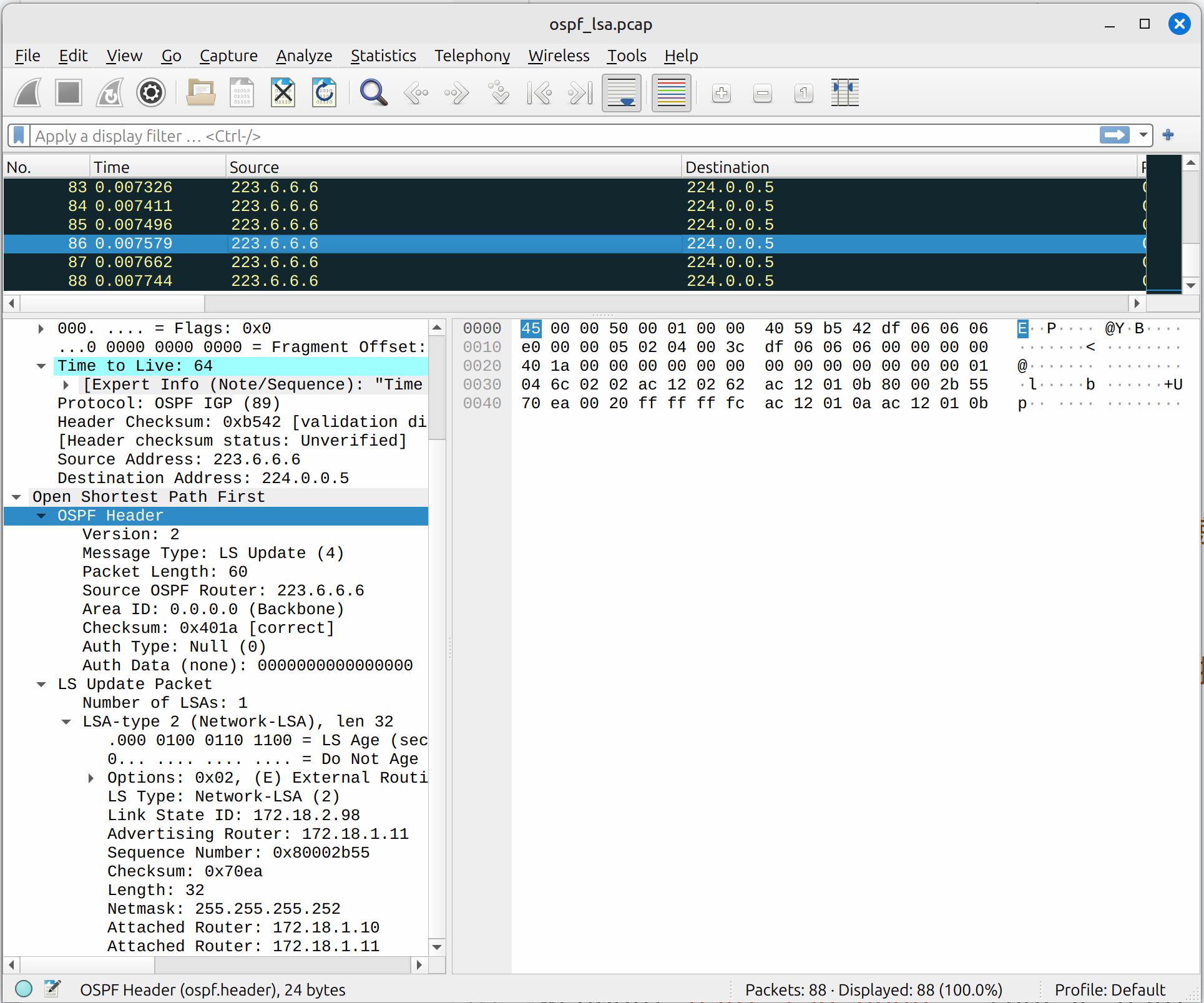Screen dimensions: 1204x1003
Task: Stop the running capture
Action: [x=69, y=94]
